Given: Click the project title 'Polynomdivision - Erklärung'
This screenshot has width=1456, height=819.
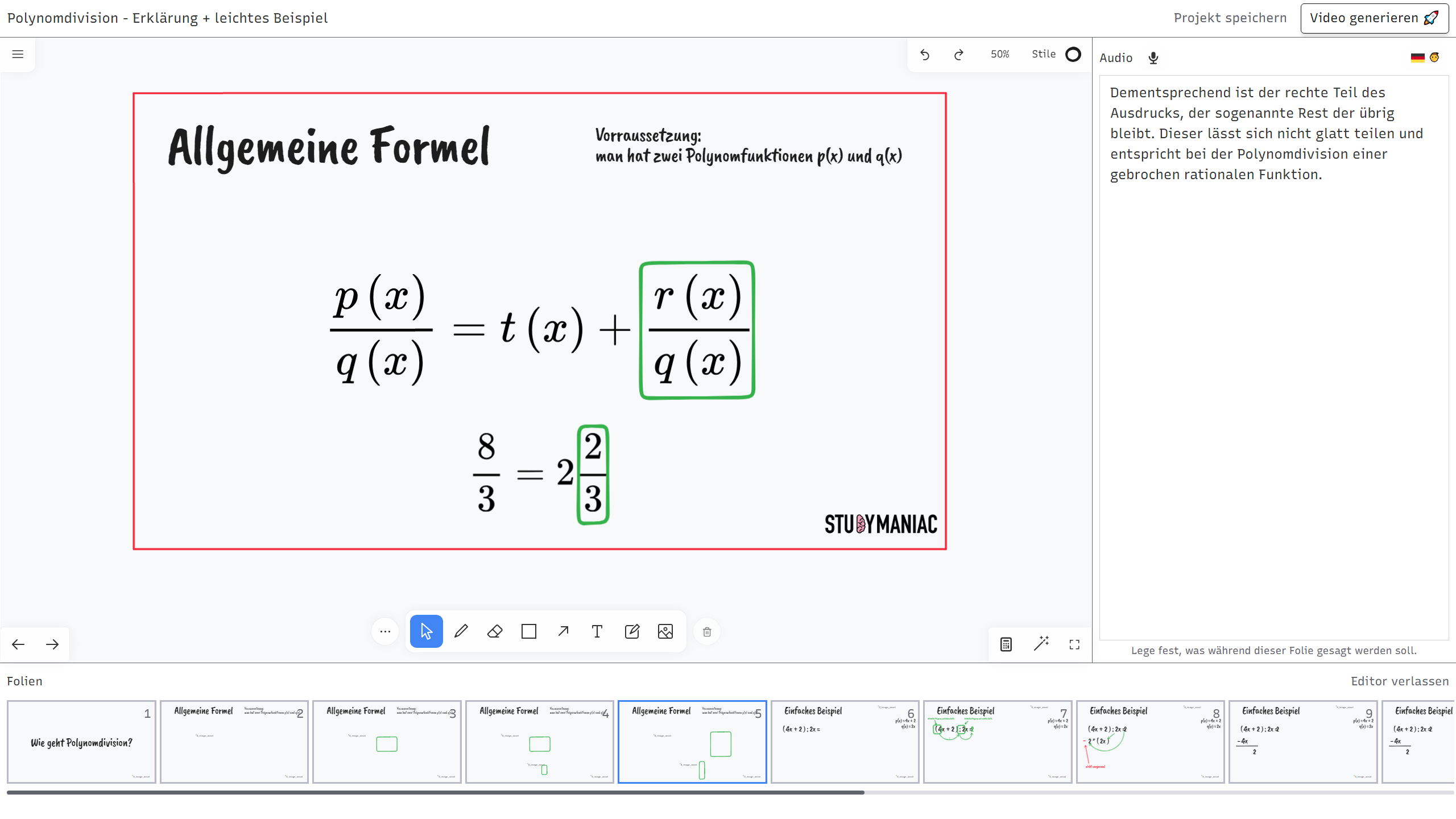Looking at the screenshot, I should 167,18.
